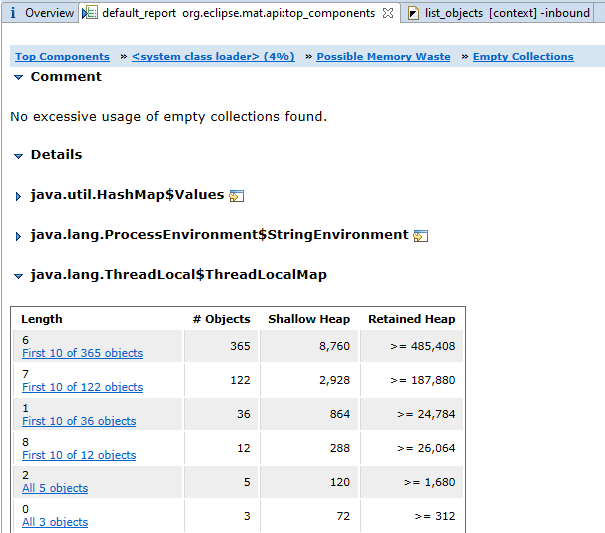Open First 10 of 365 objects link

coord(83,353)
